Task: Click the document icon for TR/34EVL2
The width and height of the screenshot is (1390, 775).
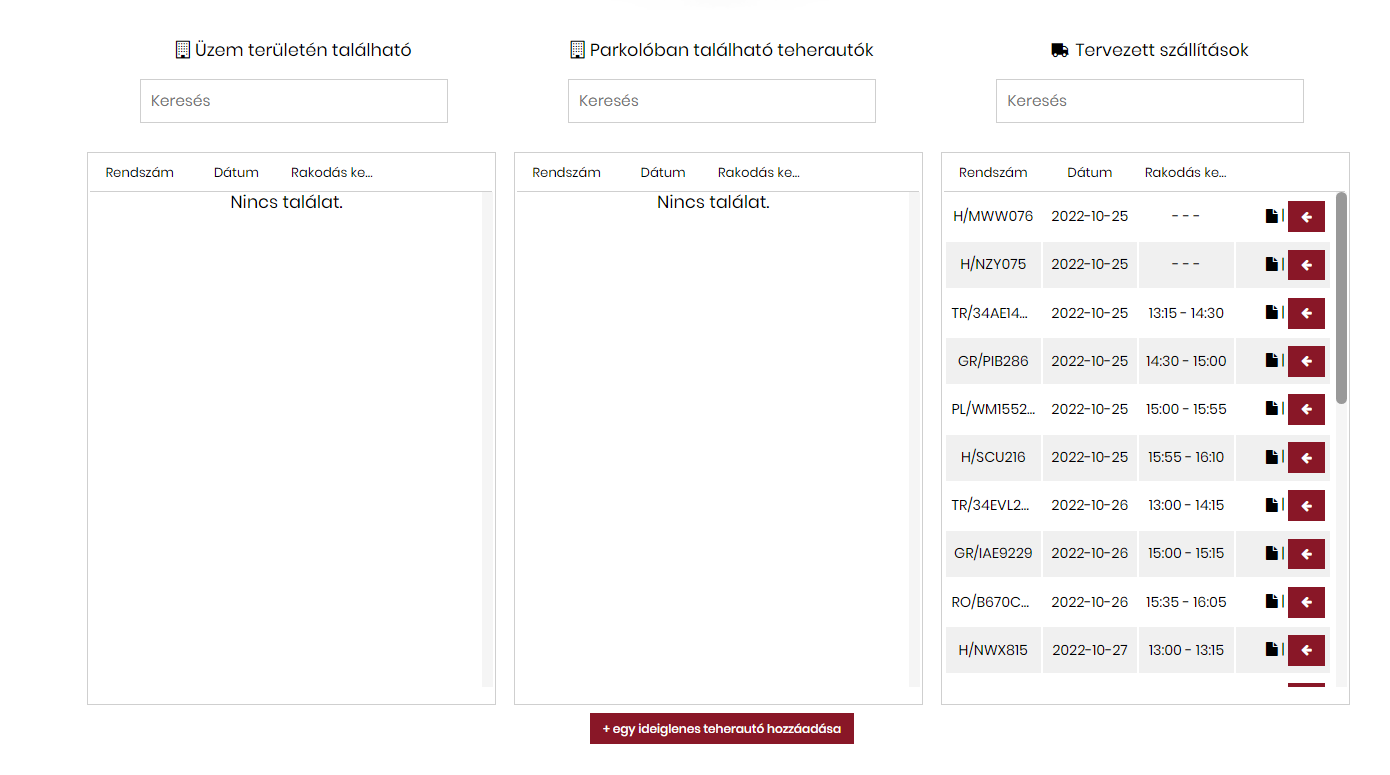Action: (x=1271, y=505)
